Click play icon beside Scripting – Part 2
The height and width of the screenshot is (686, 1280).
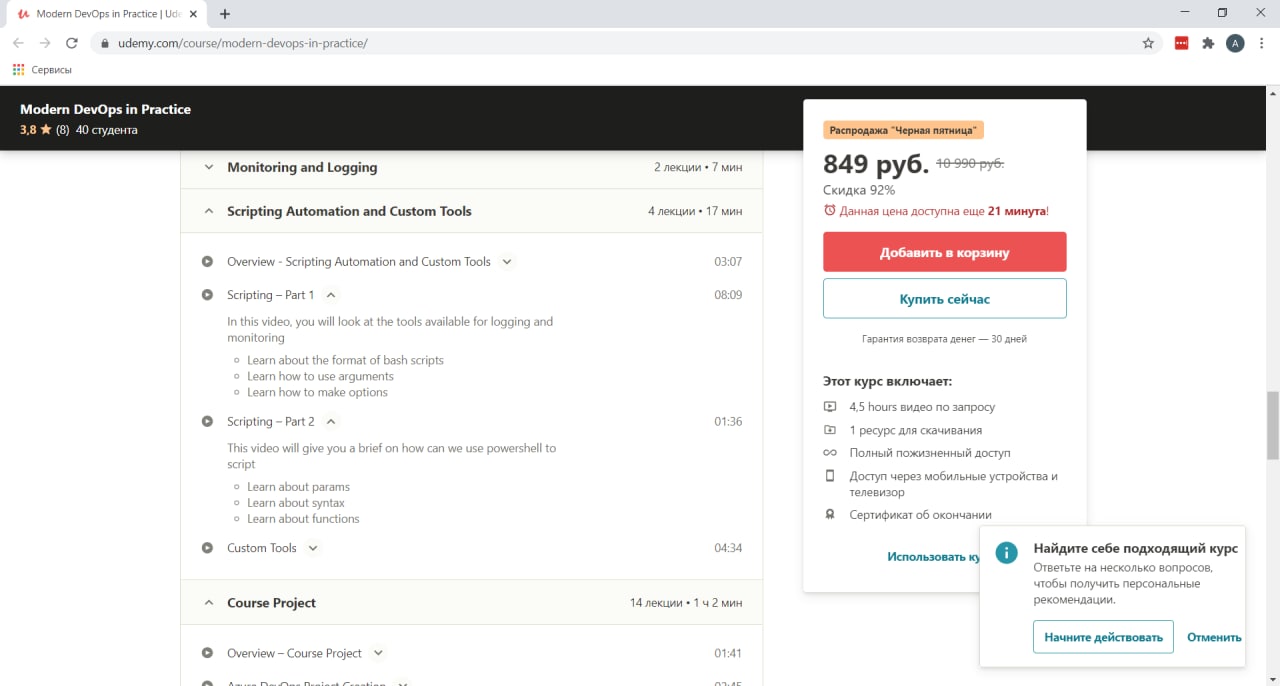click(207, 422)
